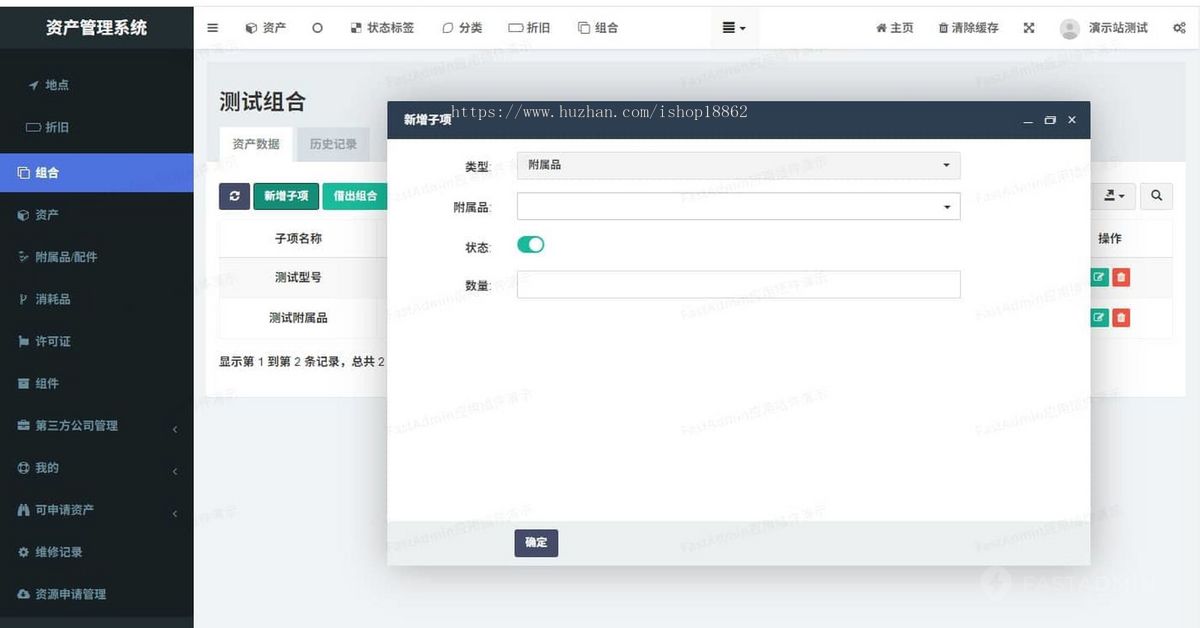Screen dimensions: 1200x628
Task: Open the 主页 home icon
Action: [x=880, y=28]
